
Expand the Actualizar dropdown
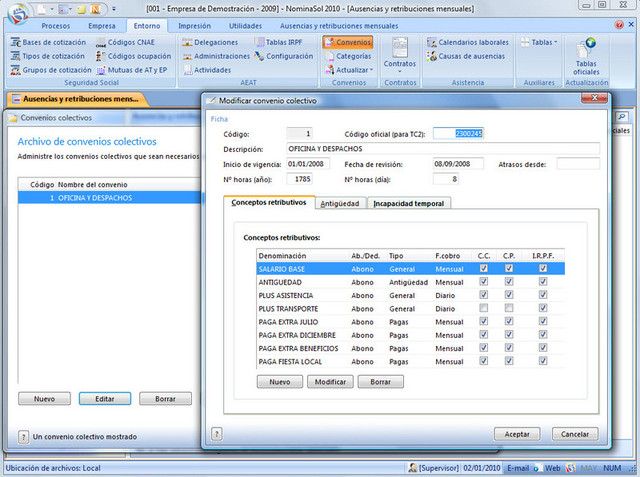[x=353, y=70]
